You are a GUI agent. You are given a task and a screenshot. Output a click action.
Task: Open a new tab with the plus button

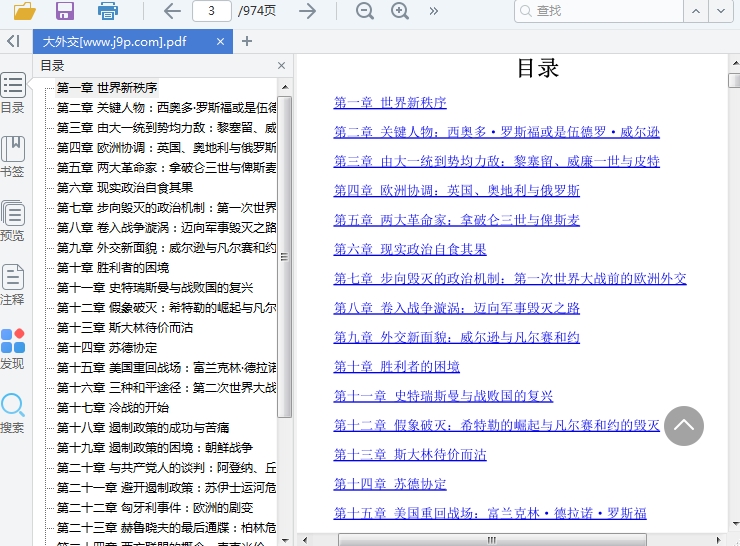(246, 42)
